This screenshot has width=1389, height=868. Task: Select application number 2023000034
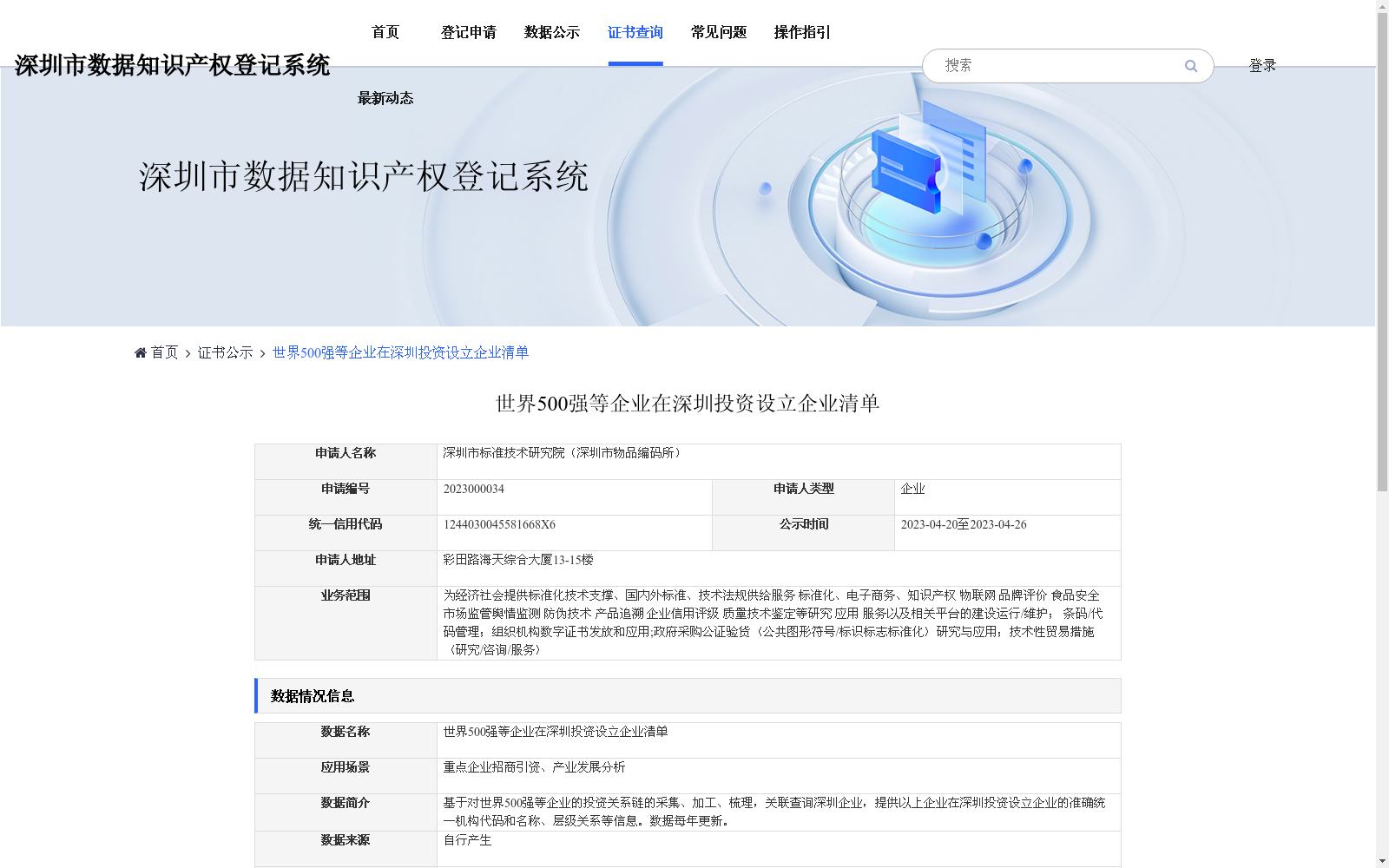pyautogui.click(x=474, y=489)
